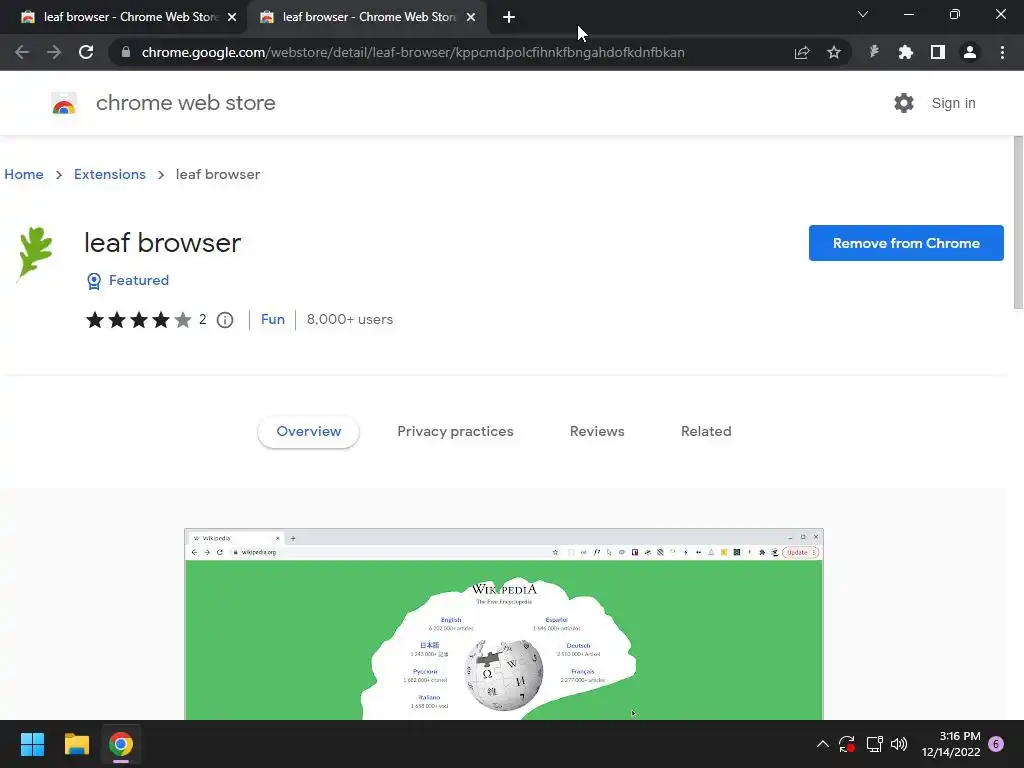Open the Extensions puzzle piece menu
Image resolution: width=1024 pixels, height=768 pixels.
click(906, 52)
